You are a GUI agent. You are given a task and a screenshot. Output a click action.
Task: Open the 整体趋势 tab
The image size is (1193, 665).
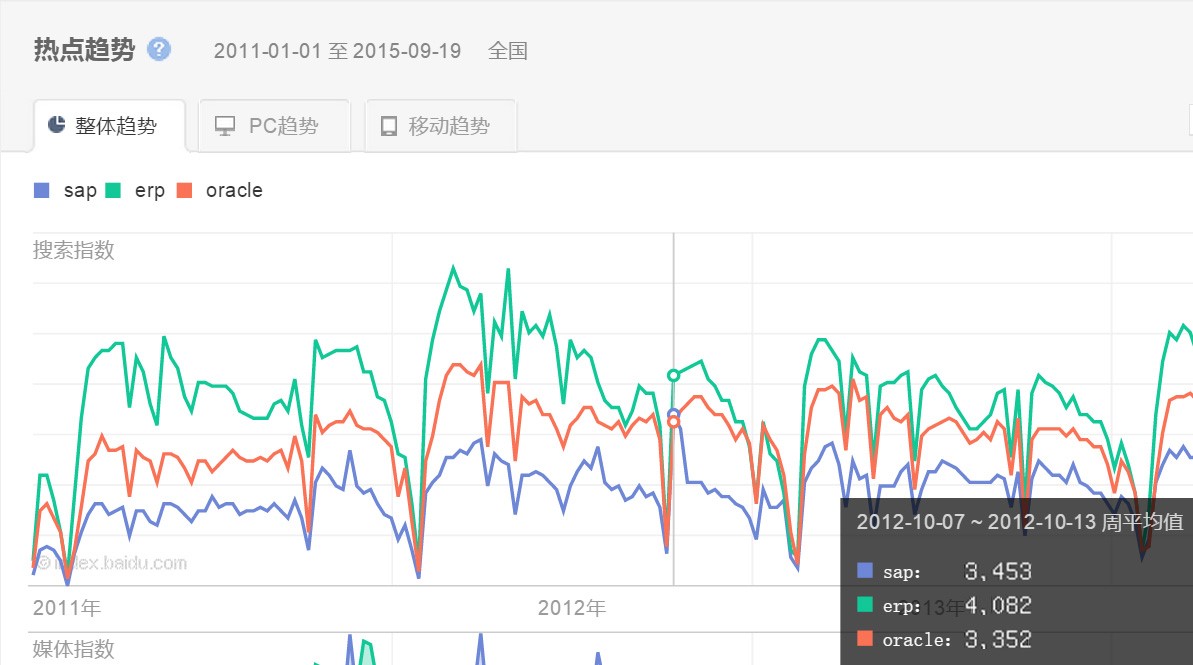coord(110,126)
